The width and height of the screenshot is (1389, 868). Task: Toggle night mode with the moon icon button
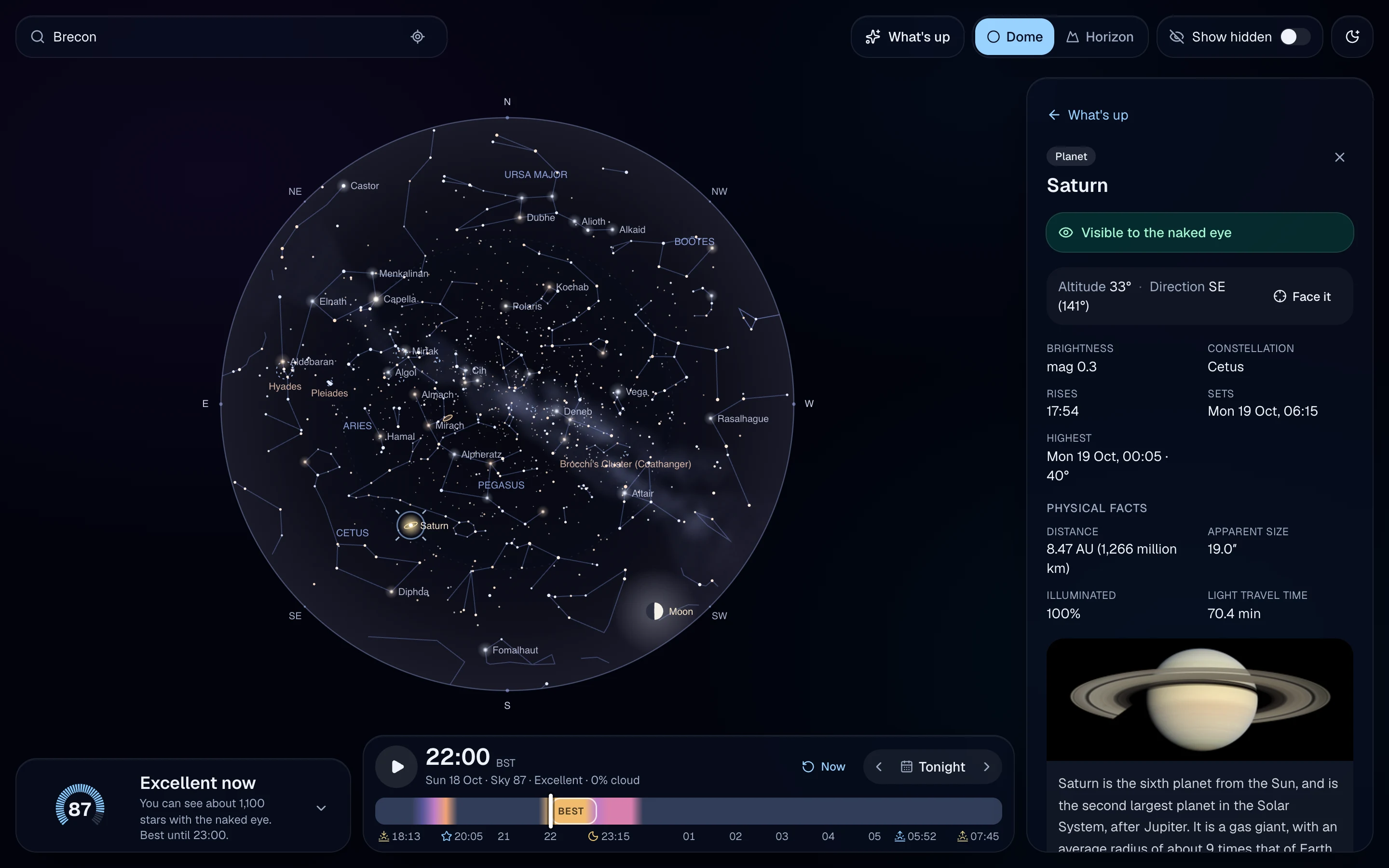(1352, 37)
